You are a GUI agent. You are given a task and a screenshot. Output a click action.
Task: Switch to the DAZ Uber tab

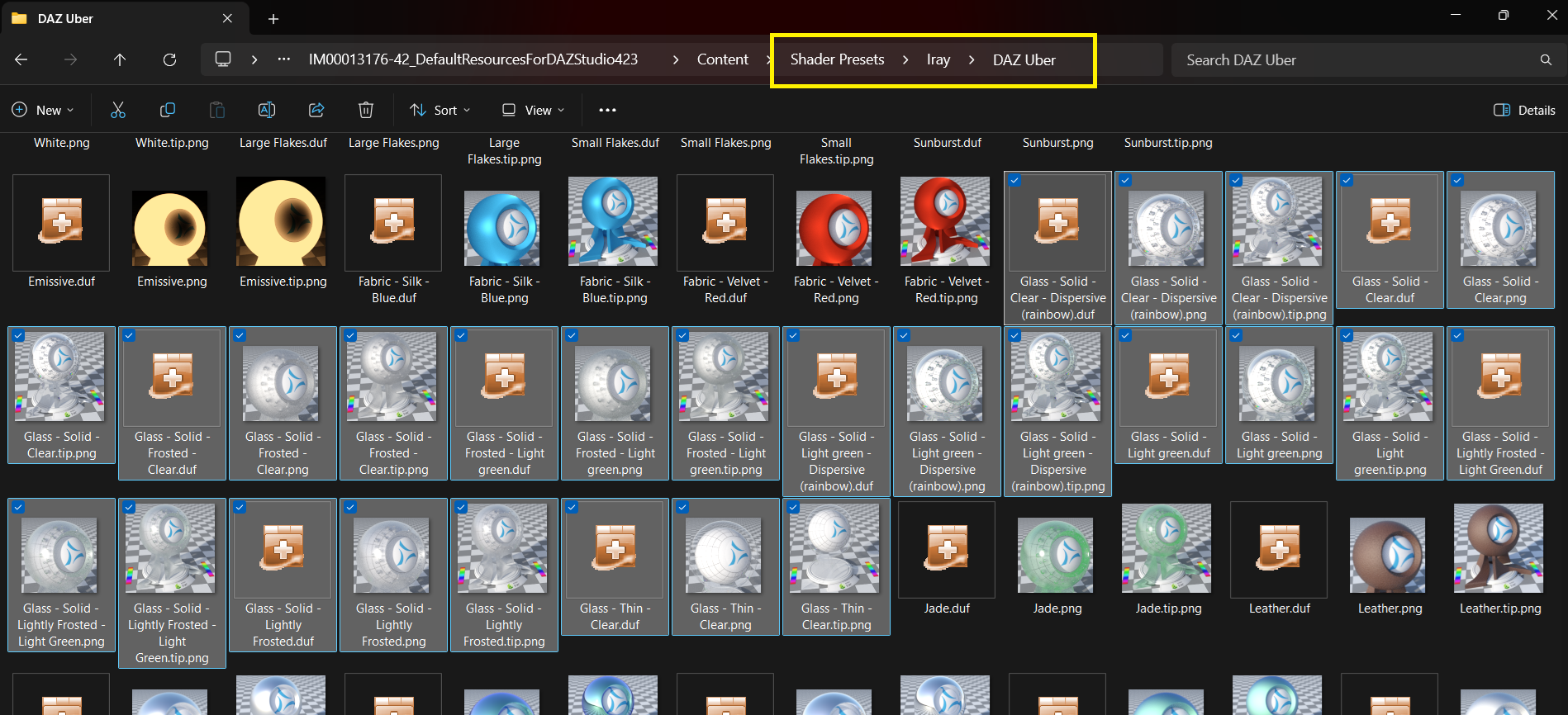click(x=124, y=19)
